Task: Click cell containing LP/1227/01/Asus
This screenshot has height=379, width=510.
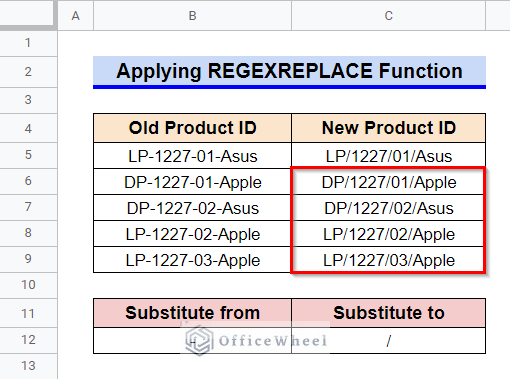Action: click(x=388, y=156)
